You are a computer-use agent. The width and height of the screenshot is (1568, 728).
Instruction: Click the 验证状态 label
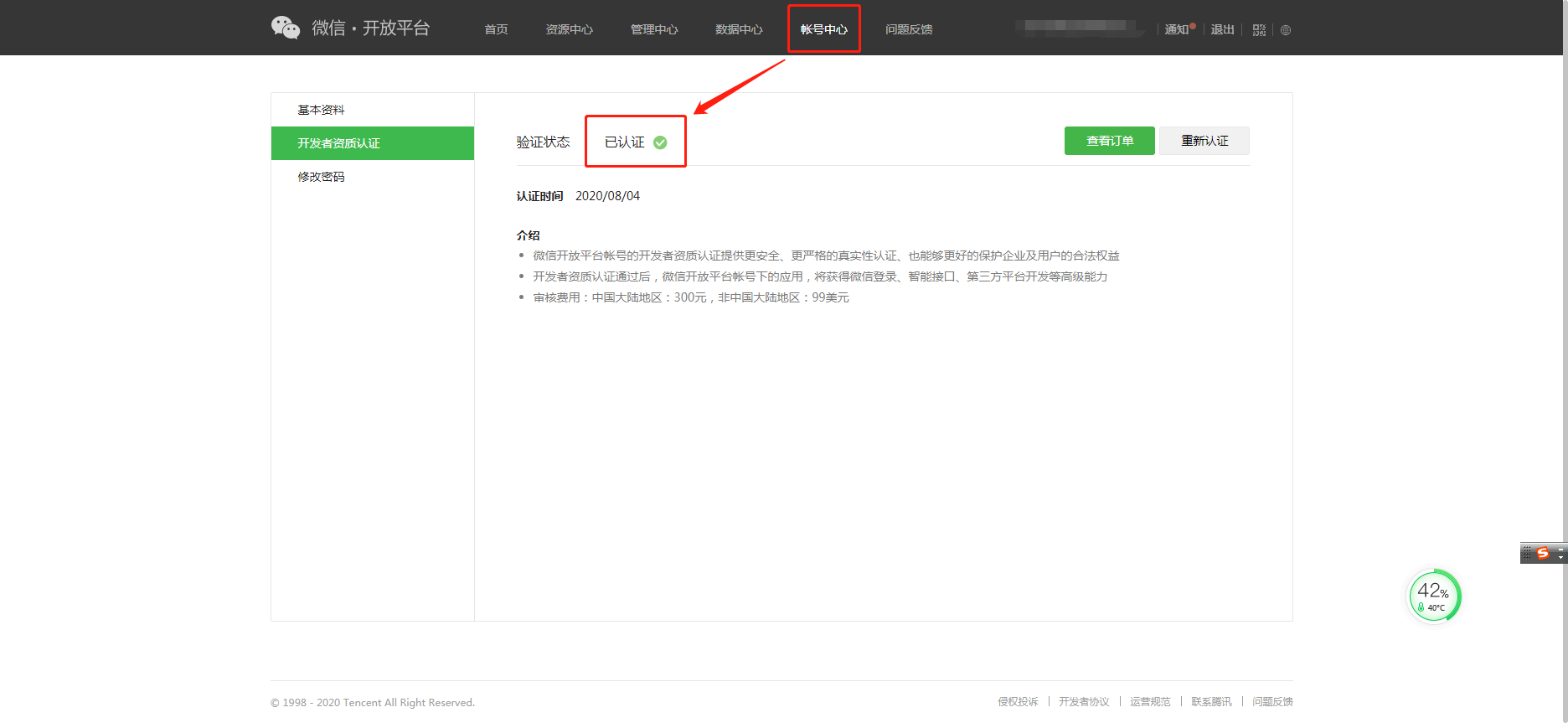pos(543,142)
